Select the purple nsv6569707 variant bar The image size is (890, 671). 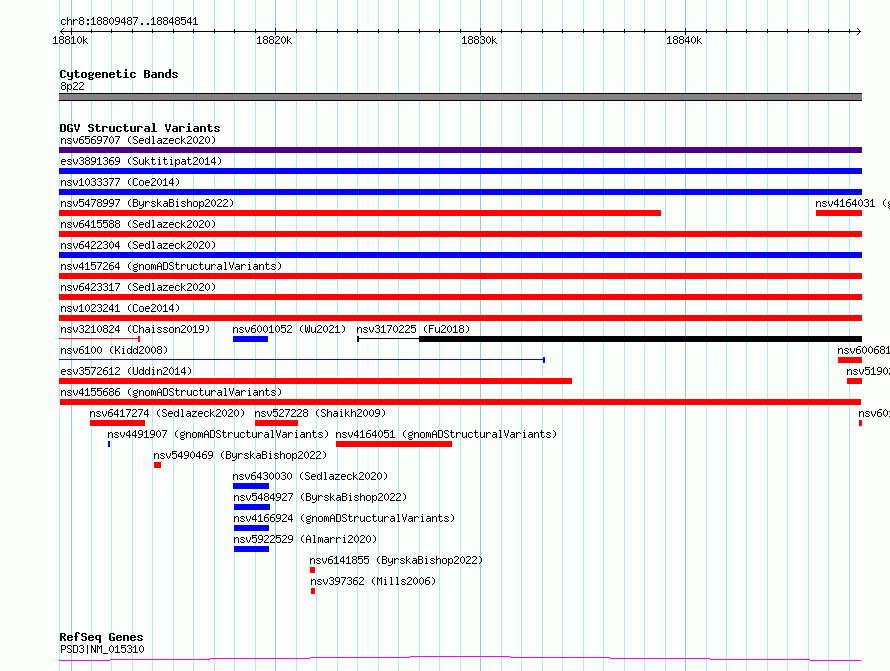[x=460, y=150]
